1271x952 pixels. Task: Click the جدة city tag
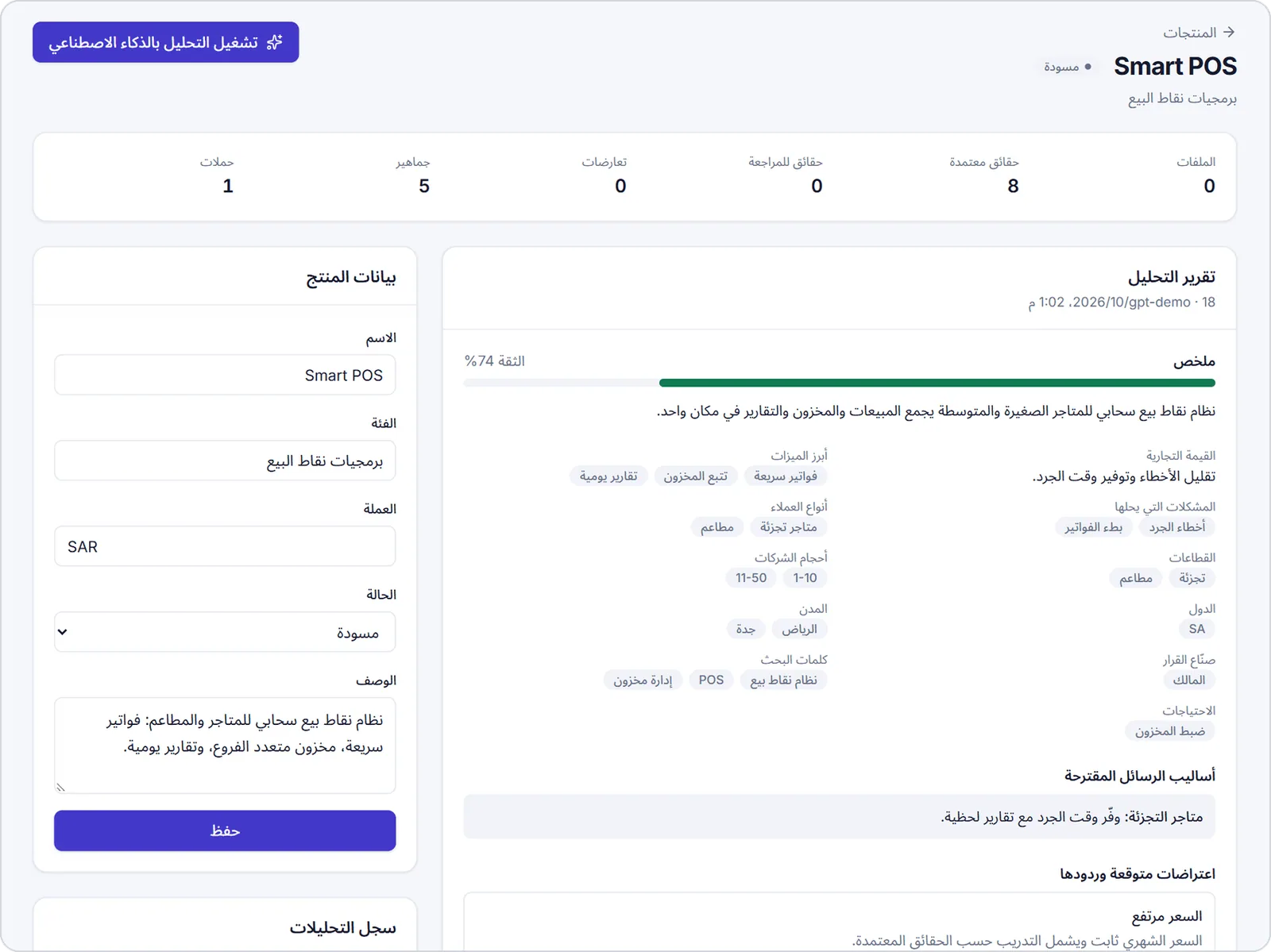click(x=746, y=630)
